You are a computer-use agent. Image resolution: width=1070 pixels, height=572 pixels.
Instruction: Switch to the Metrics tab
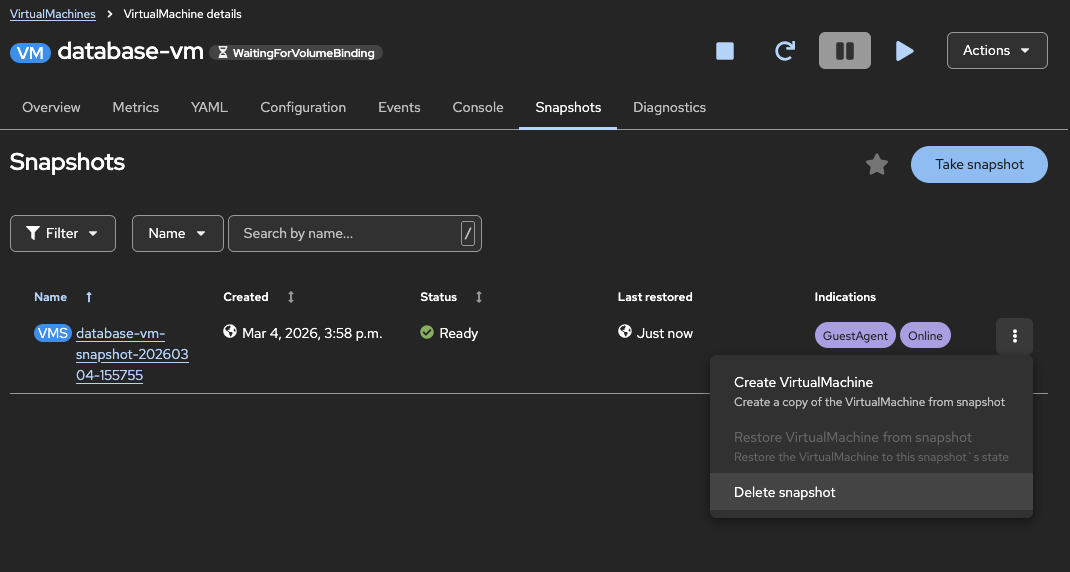[136, 107]
